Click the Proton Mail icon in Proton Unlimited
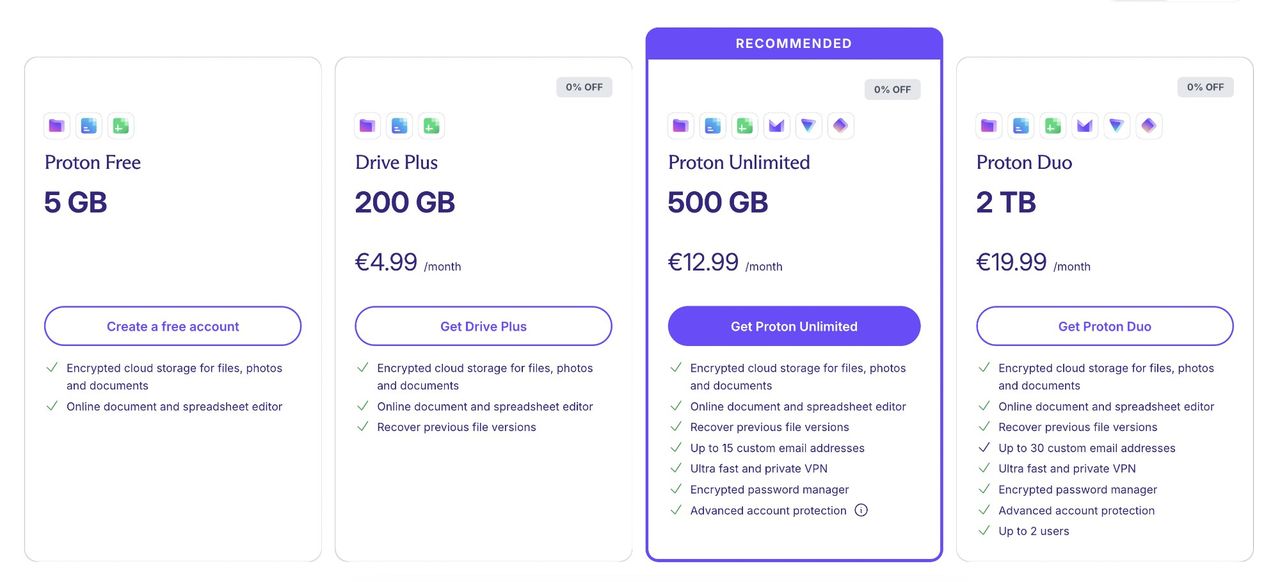Viewport: 1280px width, 582px height. (x=776, y=126)
